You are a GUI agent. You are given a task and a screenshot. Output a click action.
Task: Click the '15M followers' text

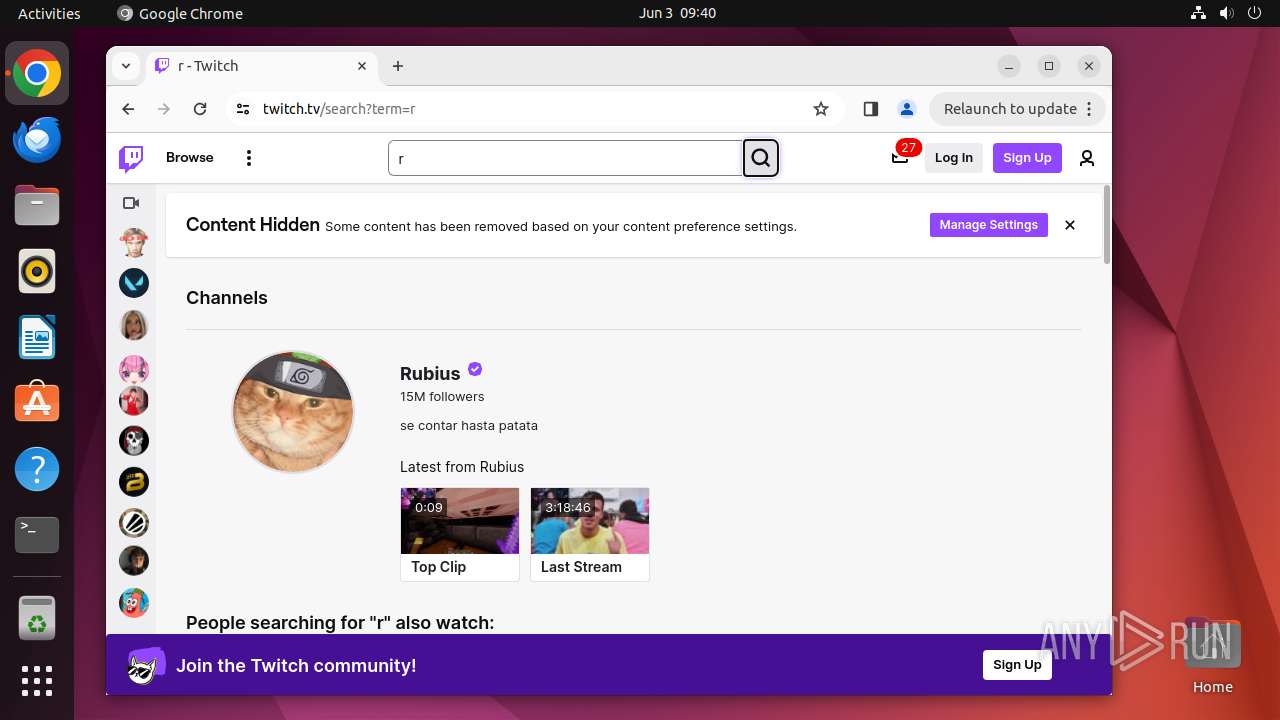click(x=442, y=397)
